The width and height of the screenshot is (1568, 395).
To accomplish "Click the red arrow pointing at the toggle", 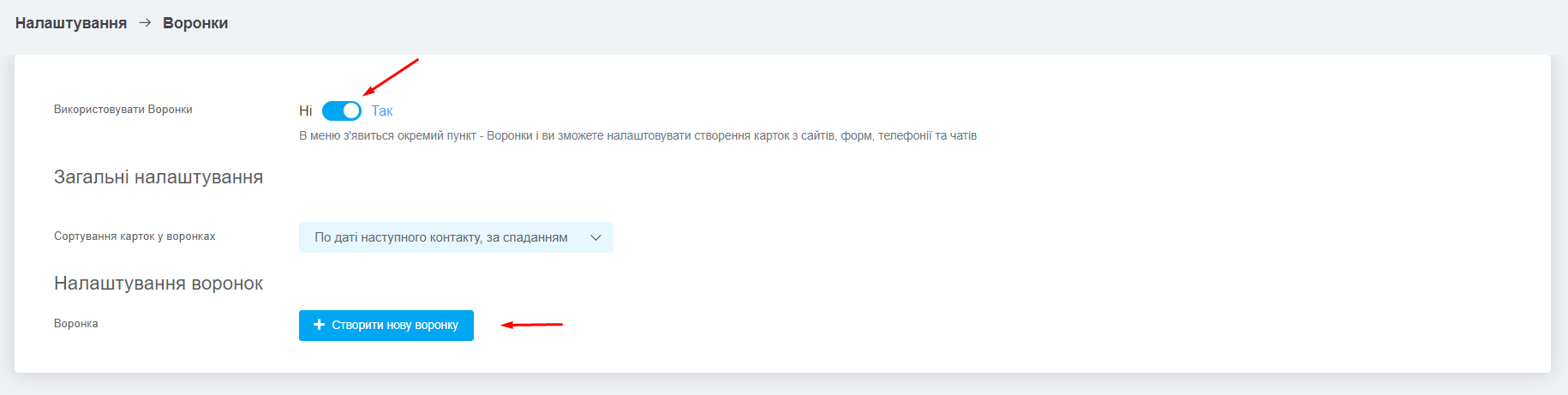I will pyautogui.click(x=391, y=77).
